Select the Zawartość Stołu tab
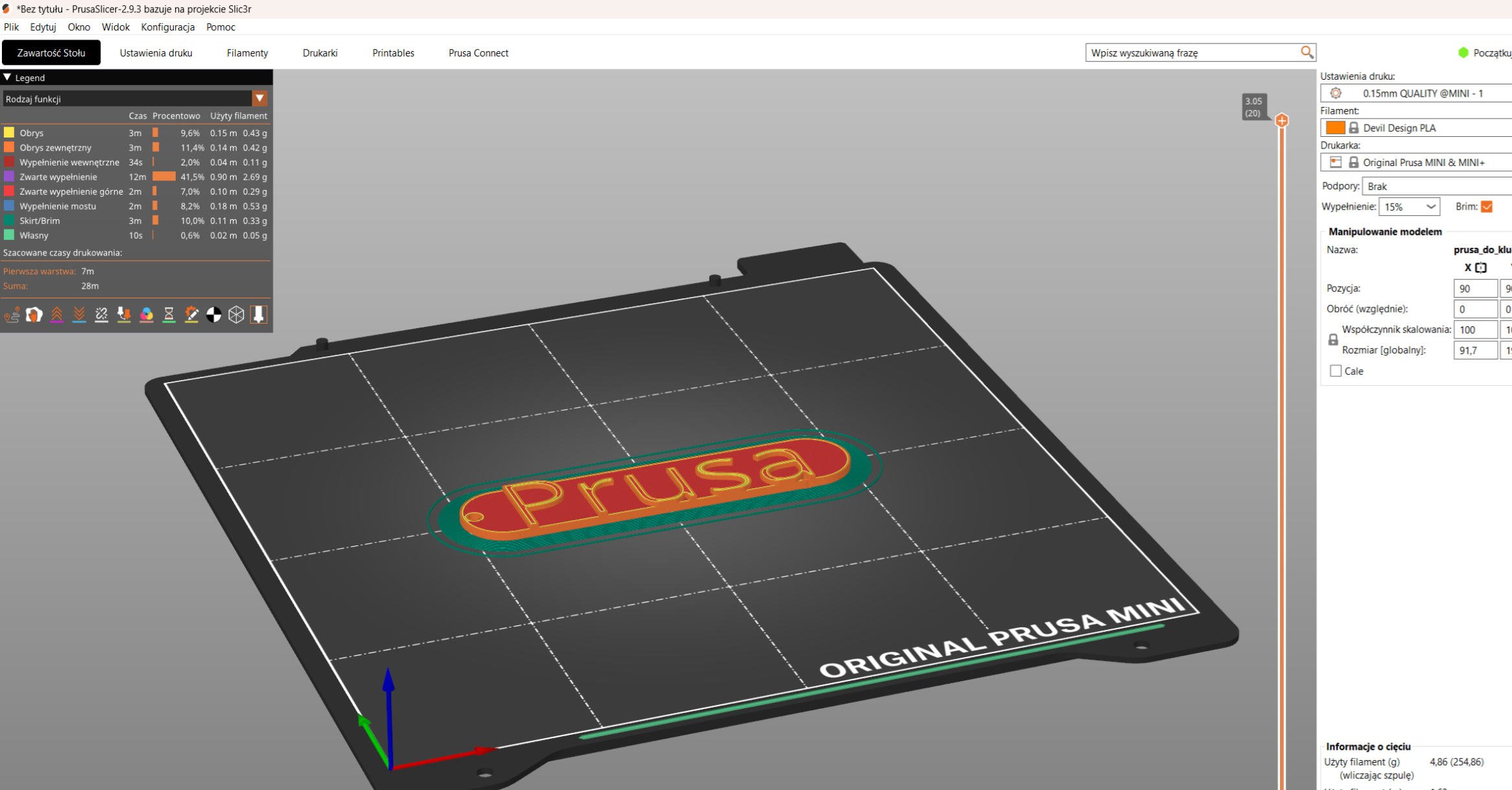The width and height of the screenshot is (1512, 790). click(x=51, y=53)
